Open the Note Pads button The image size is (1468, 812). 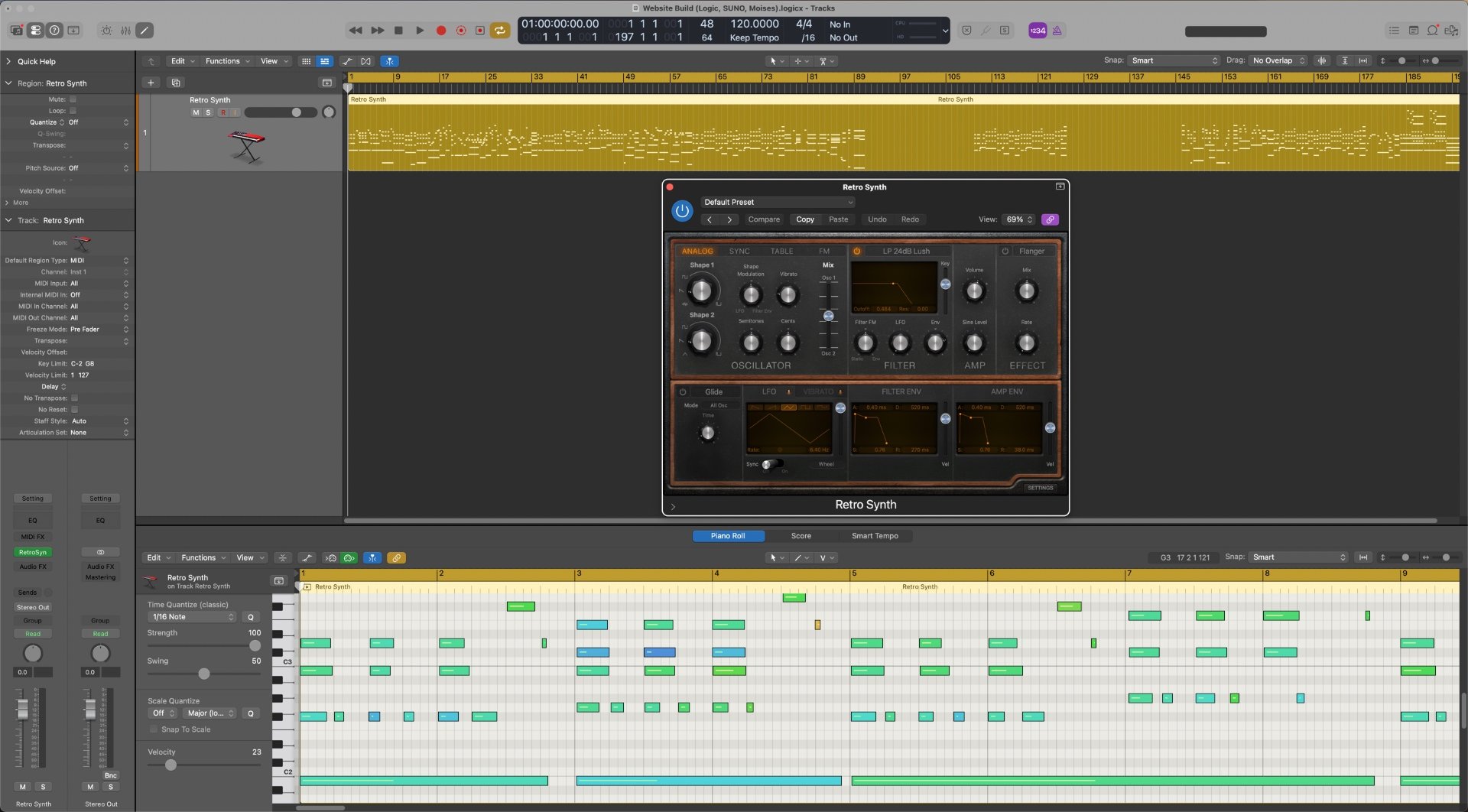[x=1414, y=31]
